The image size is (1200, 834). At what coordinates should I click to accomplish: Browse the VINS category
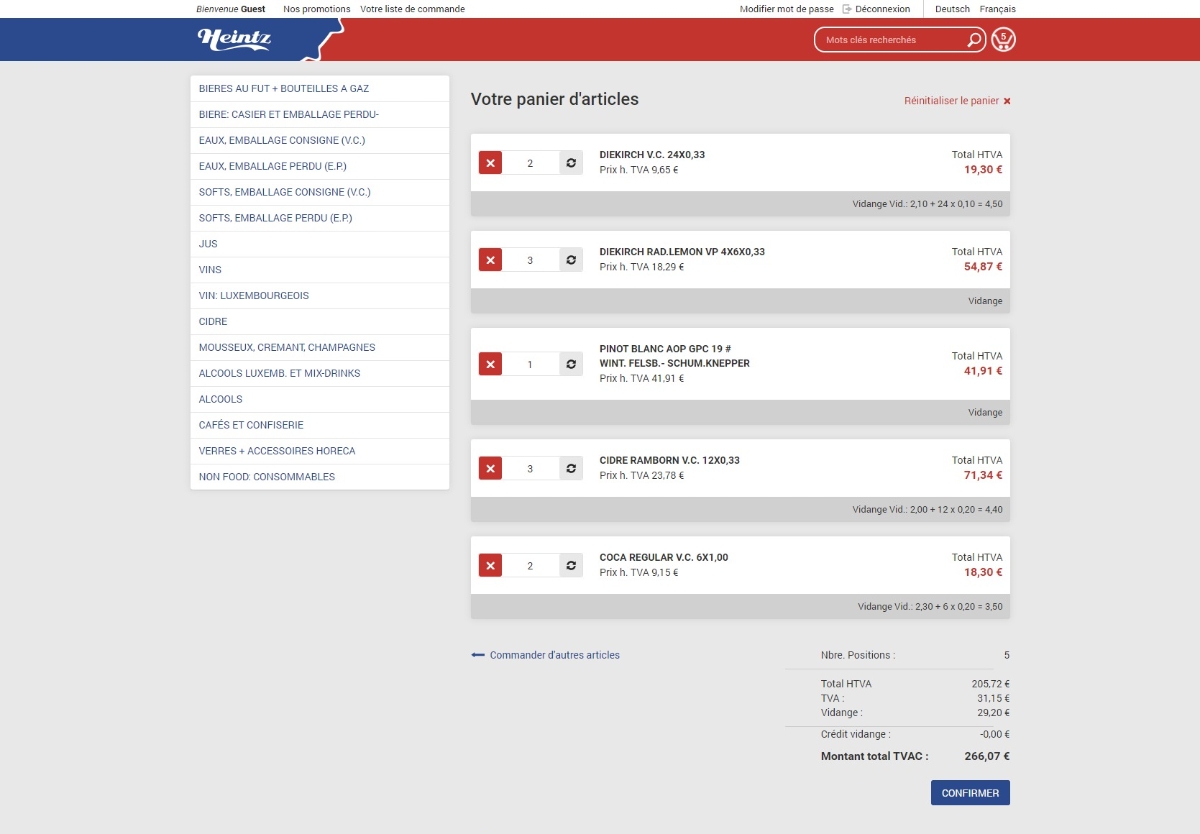[x=320, y=270]
